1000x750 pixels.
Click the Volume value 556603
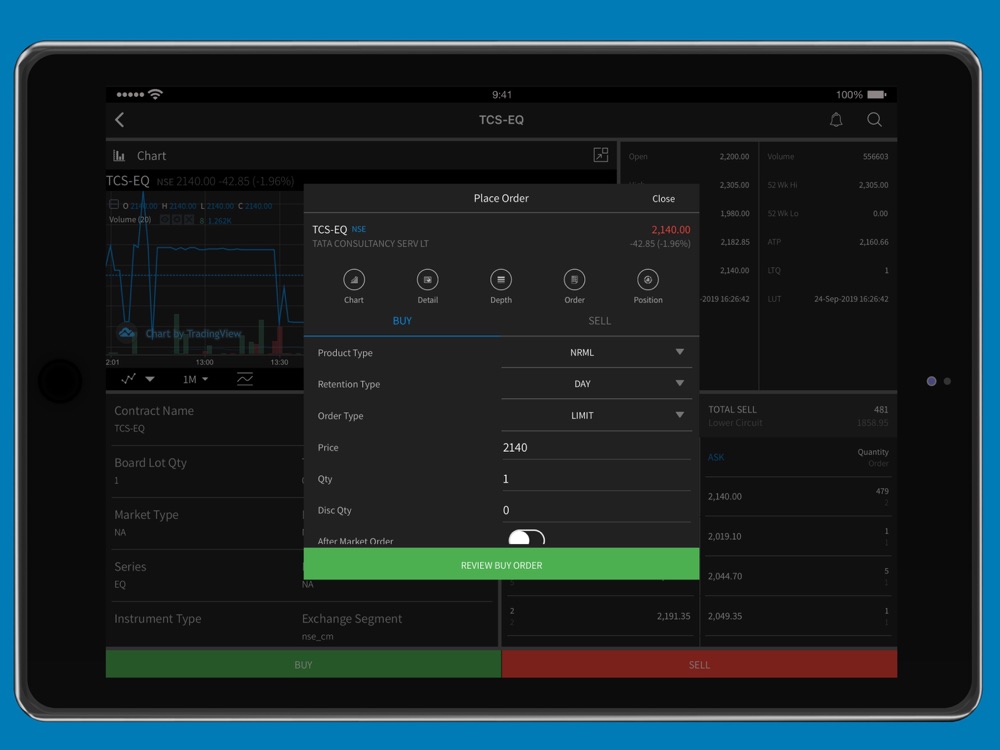point(876,156)
